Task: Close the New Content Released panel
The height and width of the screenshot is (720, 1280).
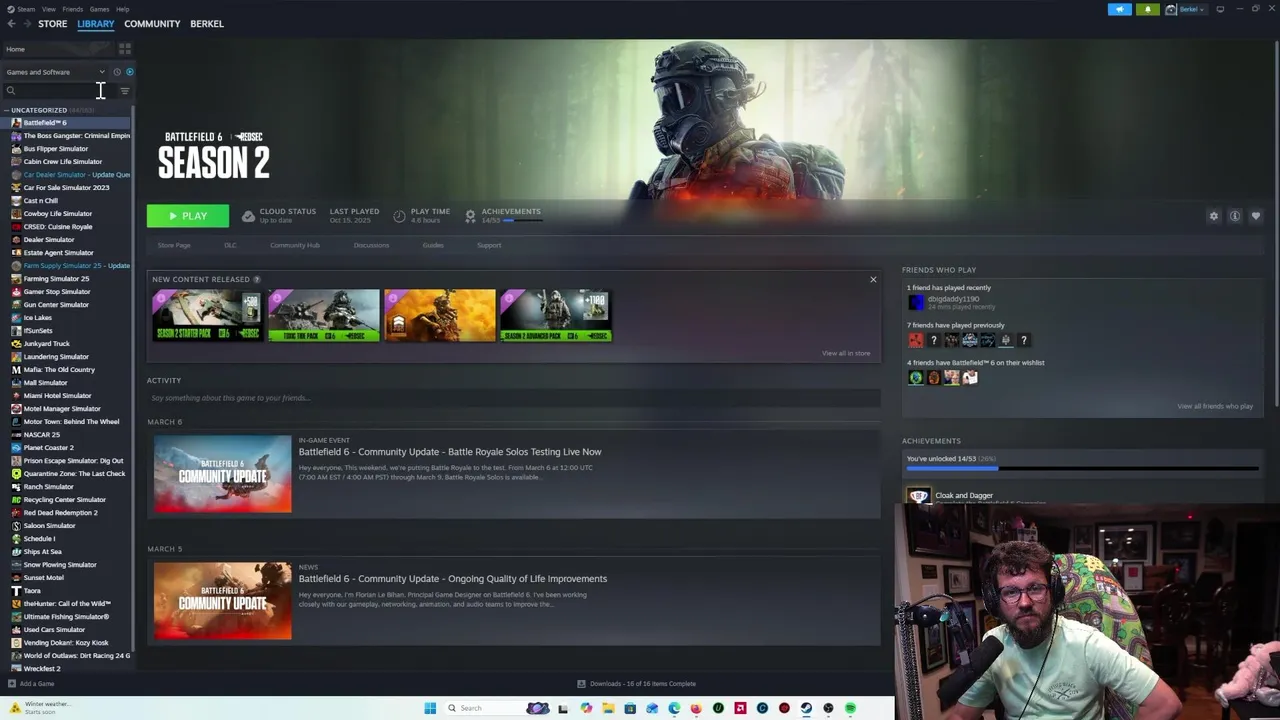Action: point(873,280)
